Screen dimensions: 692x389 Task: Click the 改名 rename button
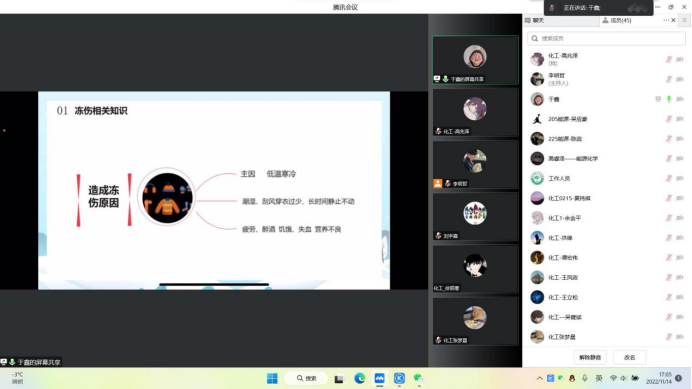coord(630,357)
